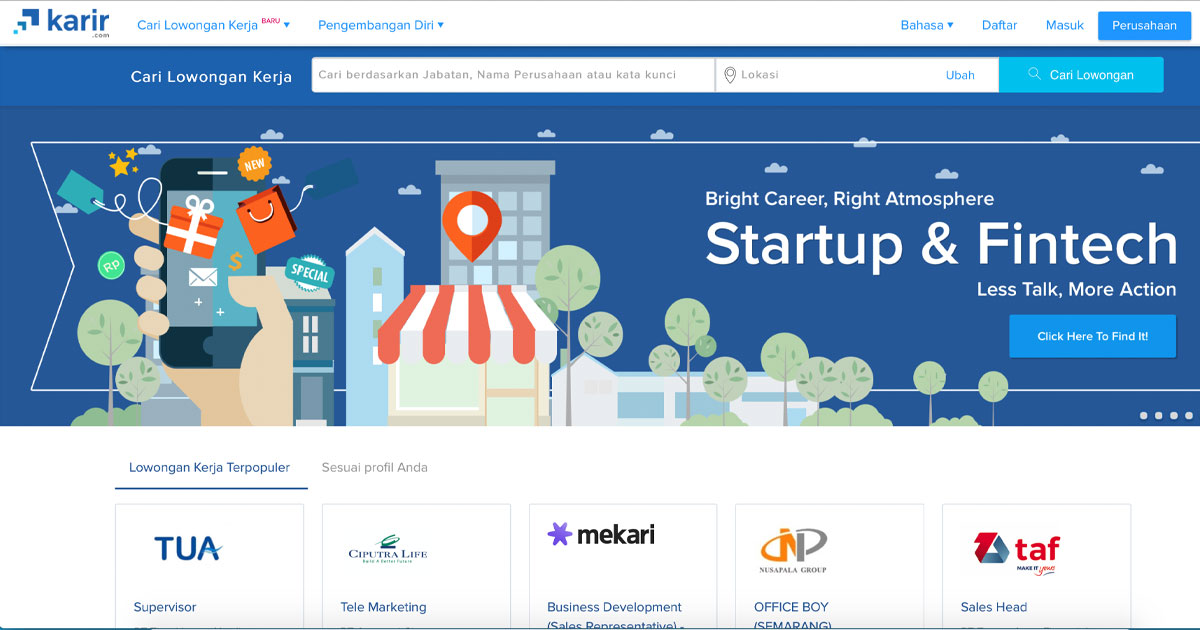Click the Ubah link beside location field
The height and width of the screenshot is (630, 1200).
tap(960, 74)
